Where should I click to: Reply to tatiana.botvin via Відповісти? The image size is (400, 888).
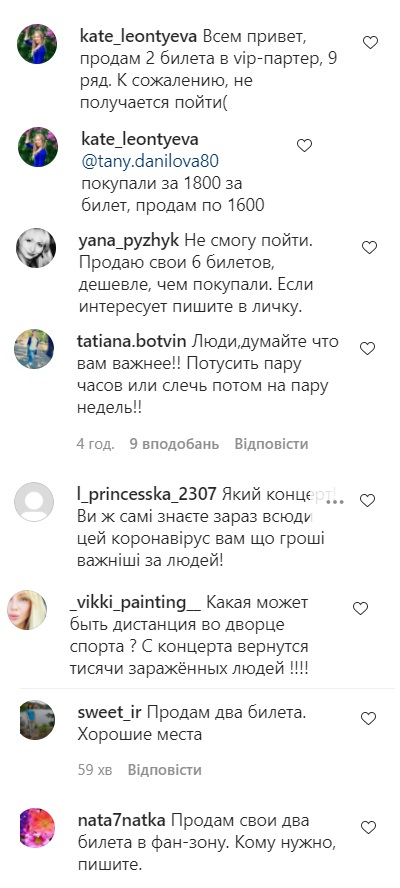pos(271,444)
